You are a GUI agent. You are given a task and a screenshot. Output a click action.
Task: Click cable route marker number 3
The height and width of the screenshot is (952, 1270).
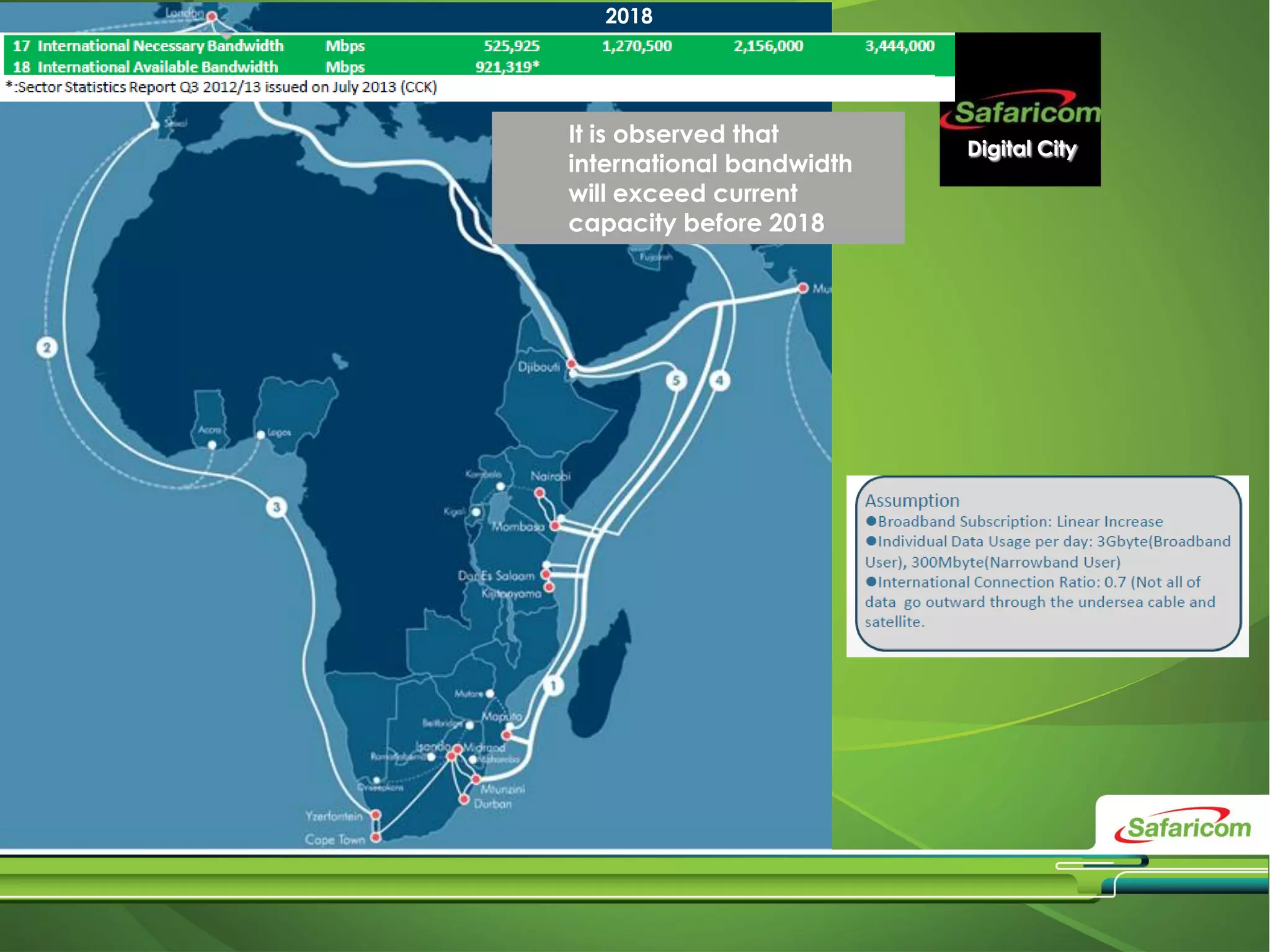pyautogui.click(x=277, y=507)
